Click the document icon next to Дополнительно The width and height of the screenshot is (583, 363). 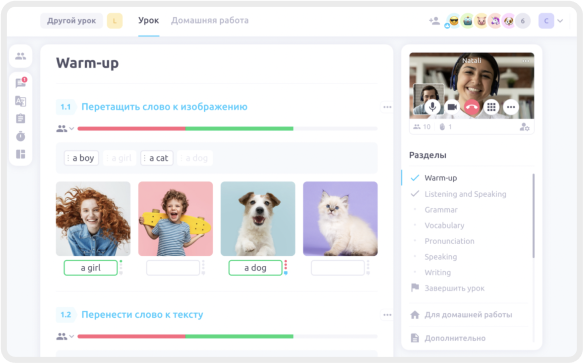[415, 338]
